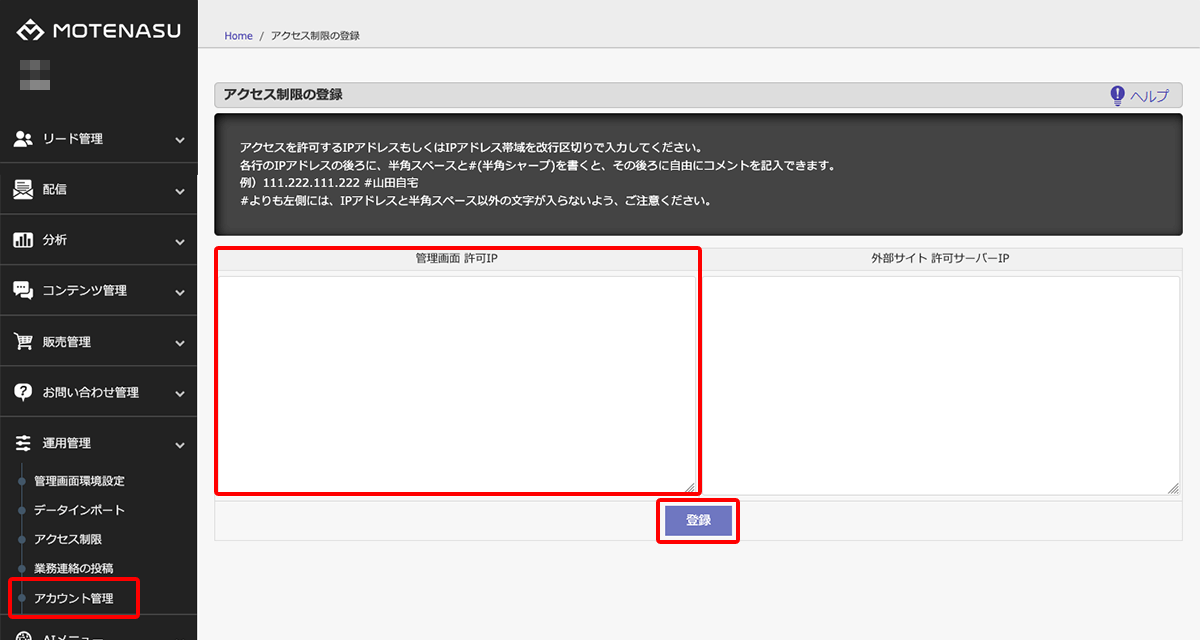
Task: Expand the 配信 section chevron
Action: (x=179, y=190)
